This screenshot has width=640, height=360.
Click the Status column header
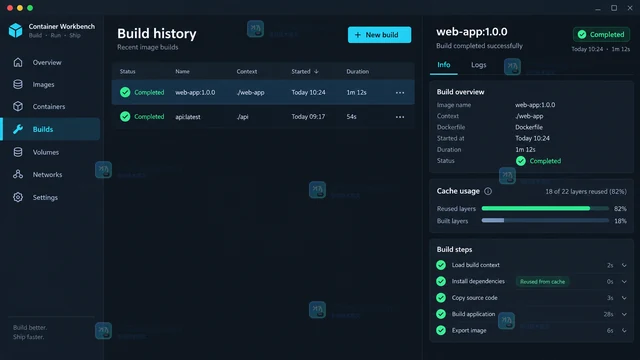127,71
